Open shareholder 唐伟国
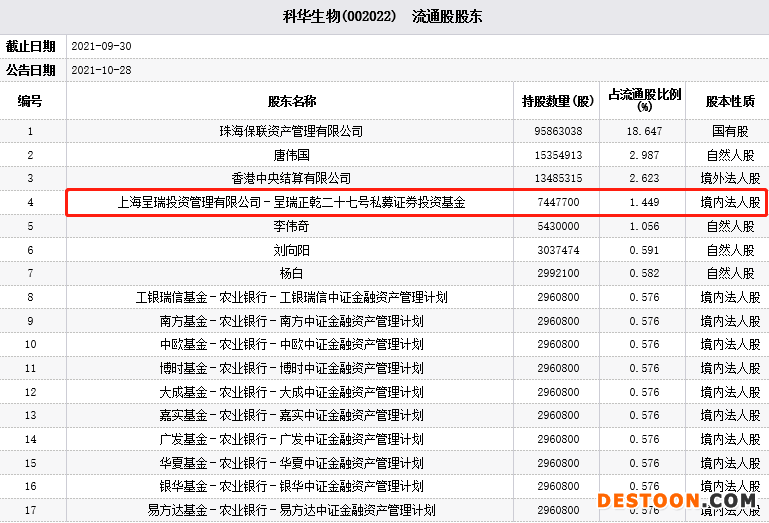This screenshot has height=523, width=769. 291,155
